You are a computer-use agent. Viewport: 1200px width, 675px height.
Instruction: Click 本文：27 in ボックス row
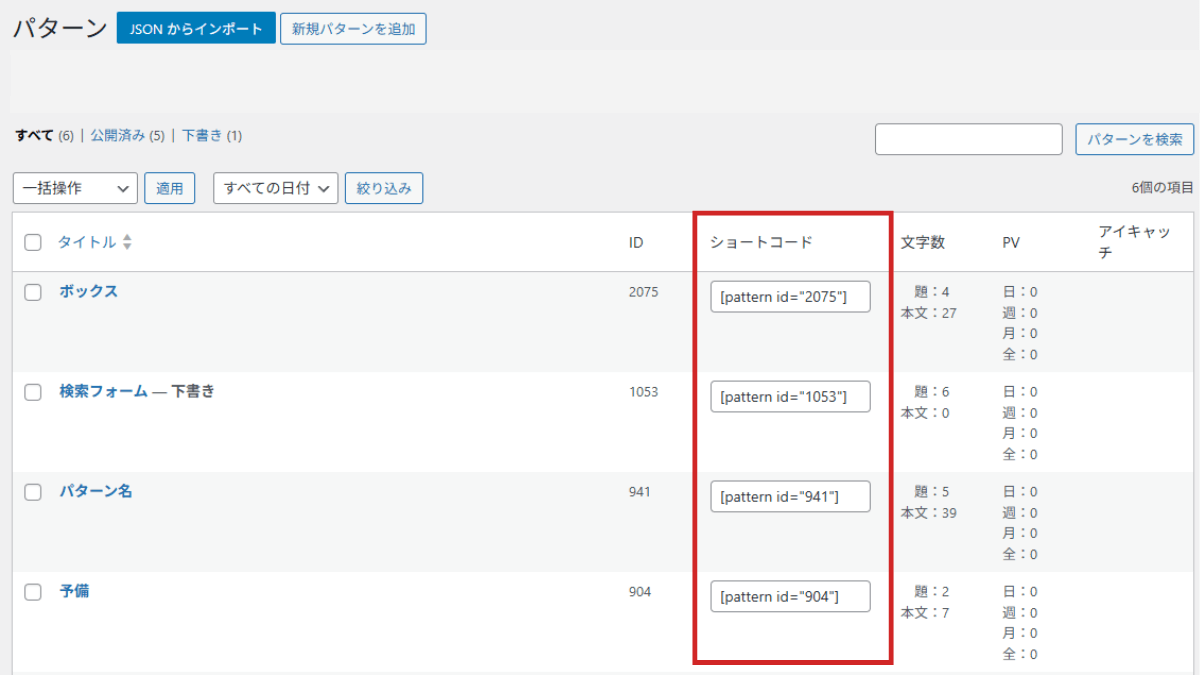(928, 313)
